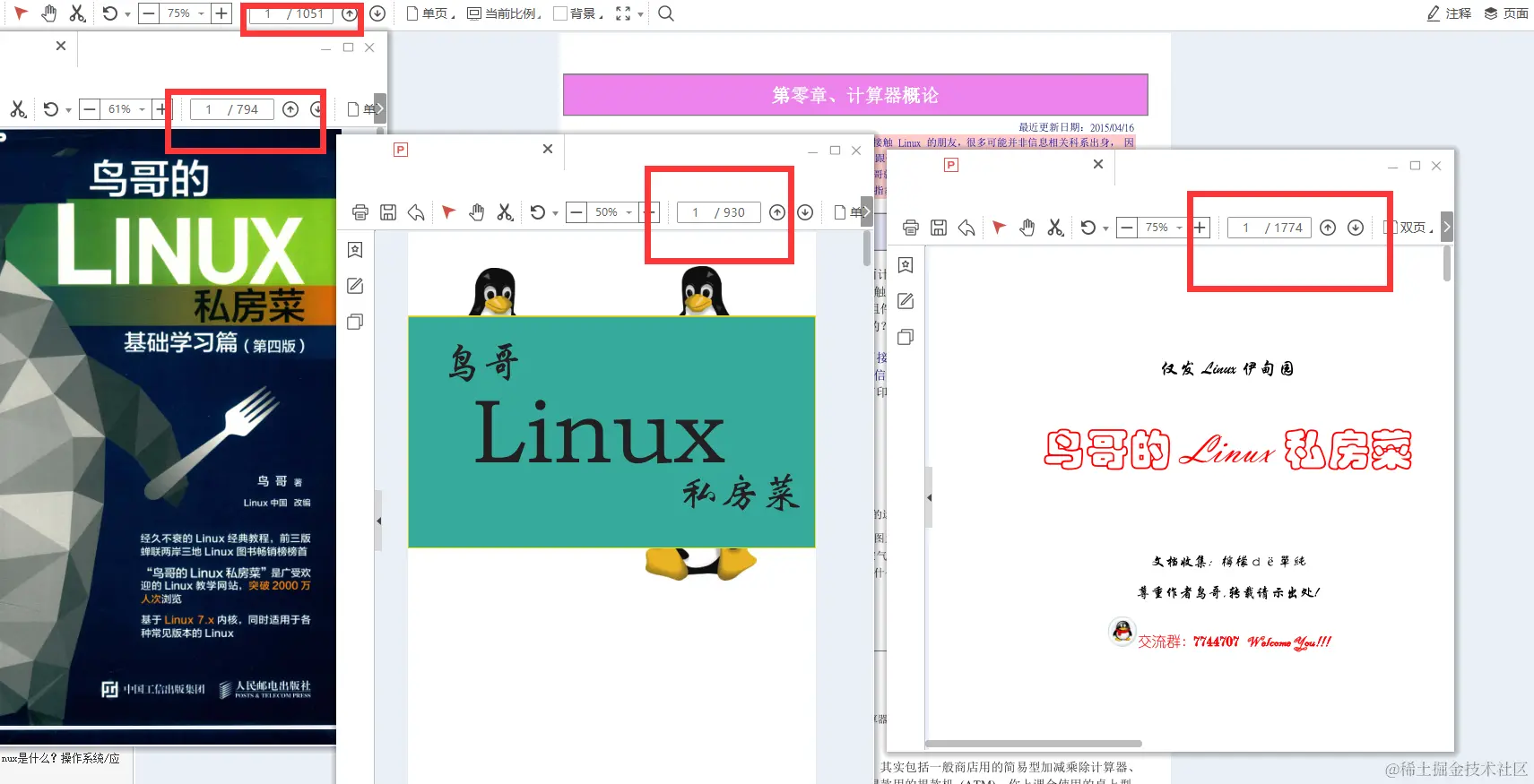Activate the hand tool in the 930-page window
Screen dimensions: 1534x784
click(477, 212)
